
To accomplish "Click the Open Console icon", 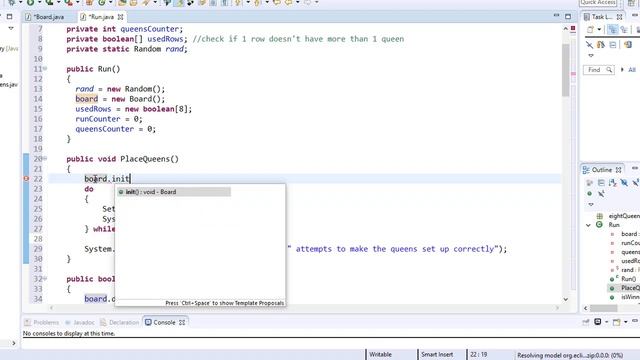I will coord(617,322).
